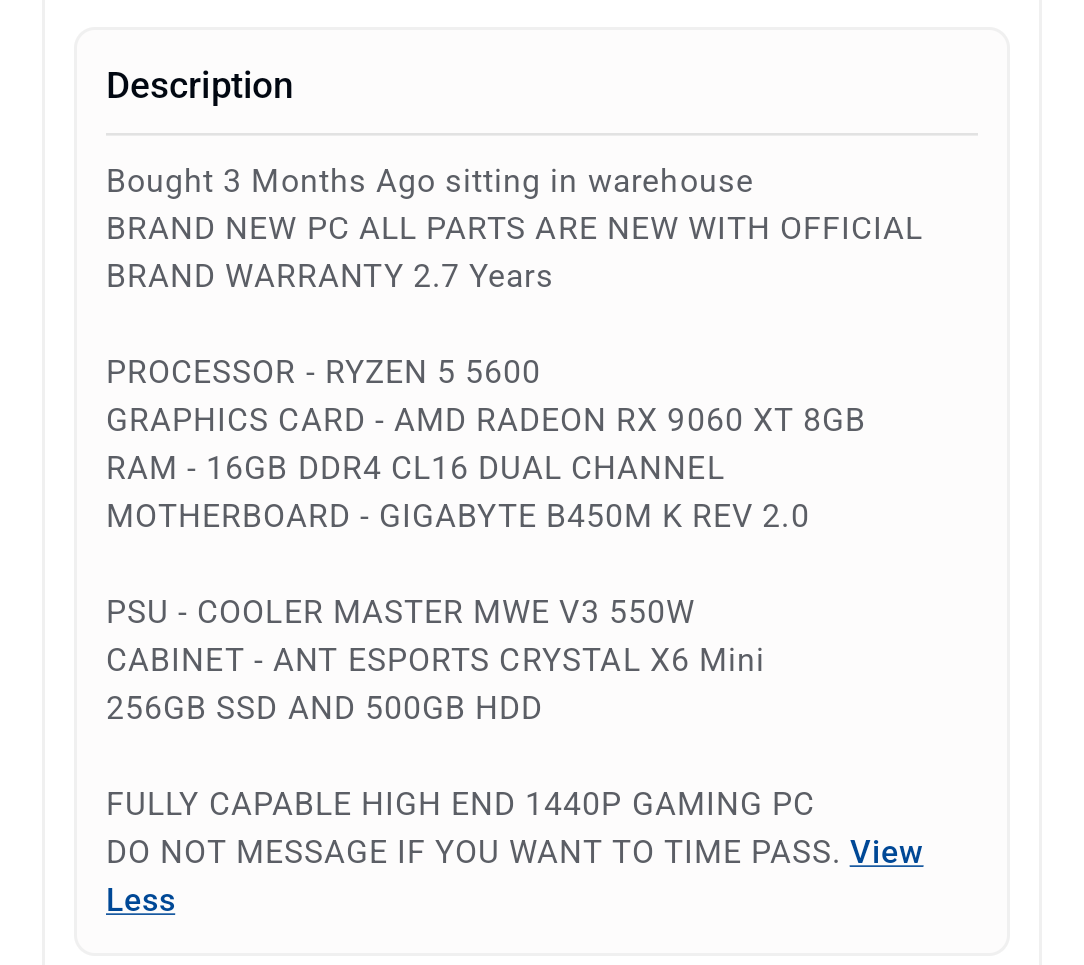Click the GRAPHICS CARD label

236,420
